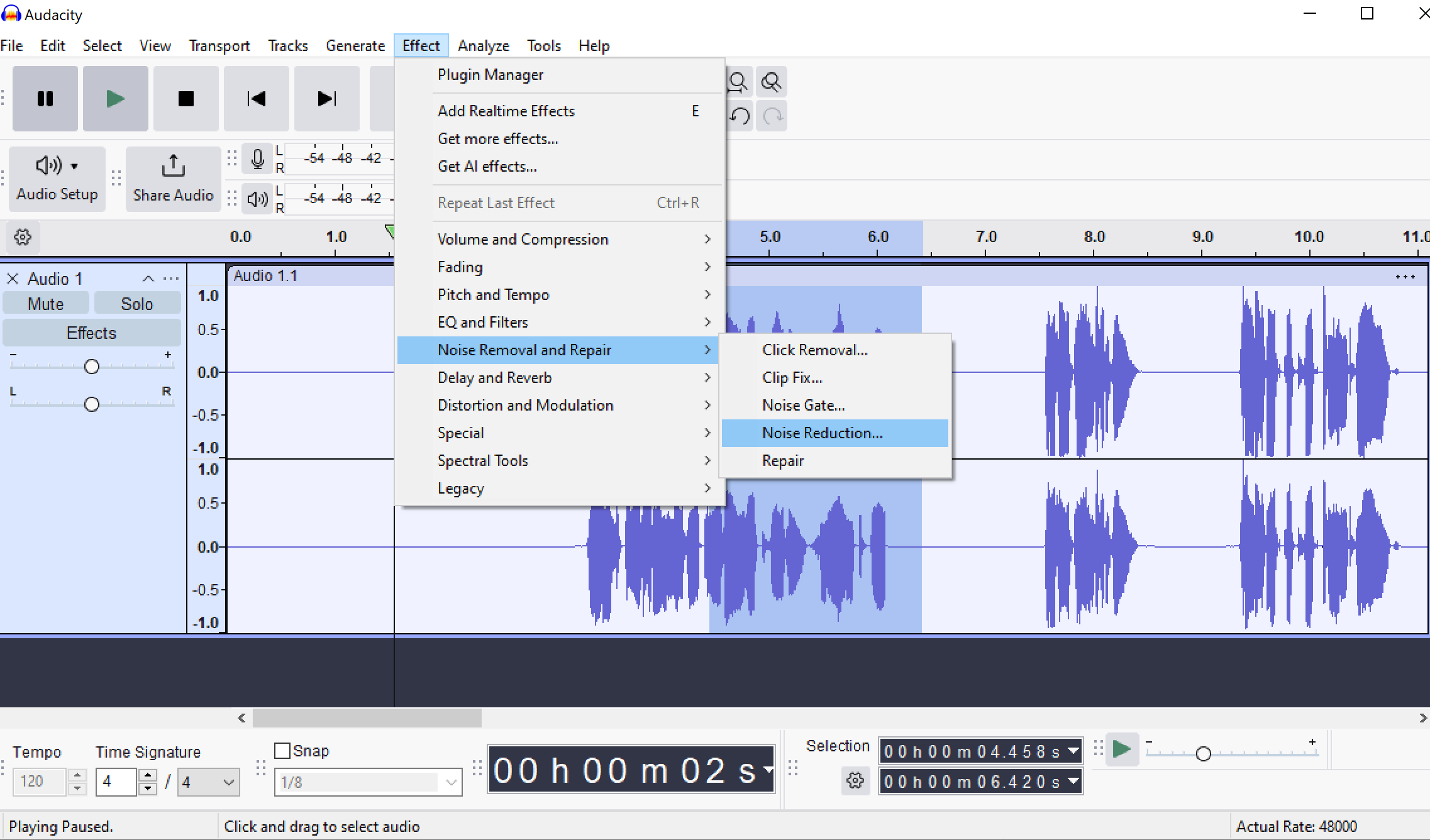Image resolution: width=1430 pixels, height=840 pixels.
Task: Click the horizontal scrollbar thumb
Action: click(367, 718)
